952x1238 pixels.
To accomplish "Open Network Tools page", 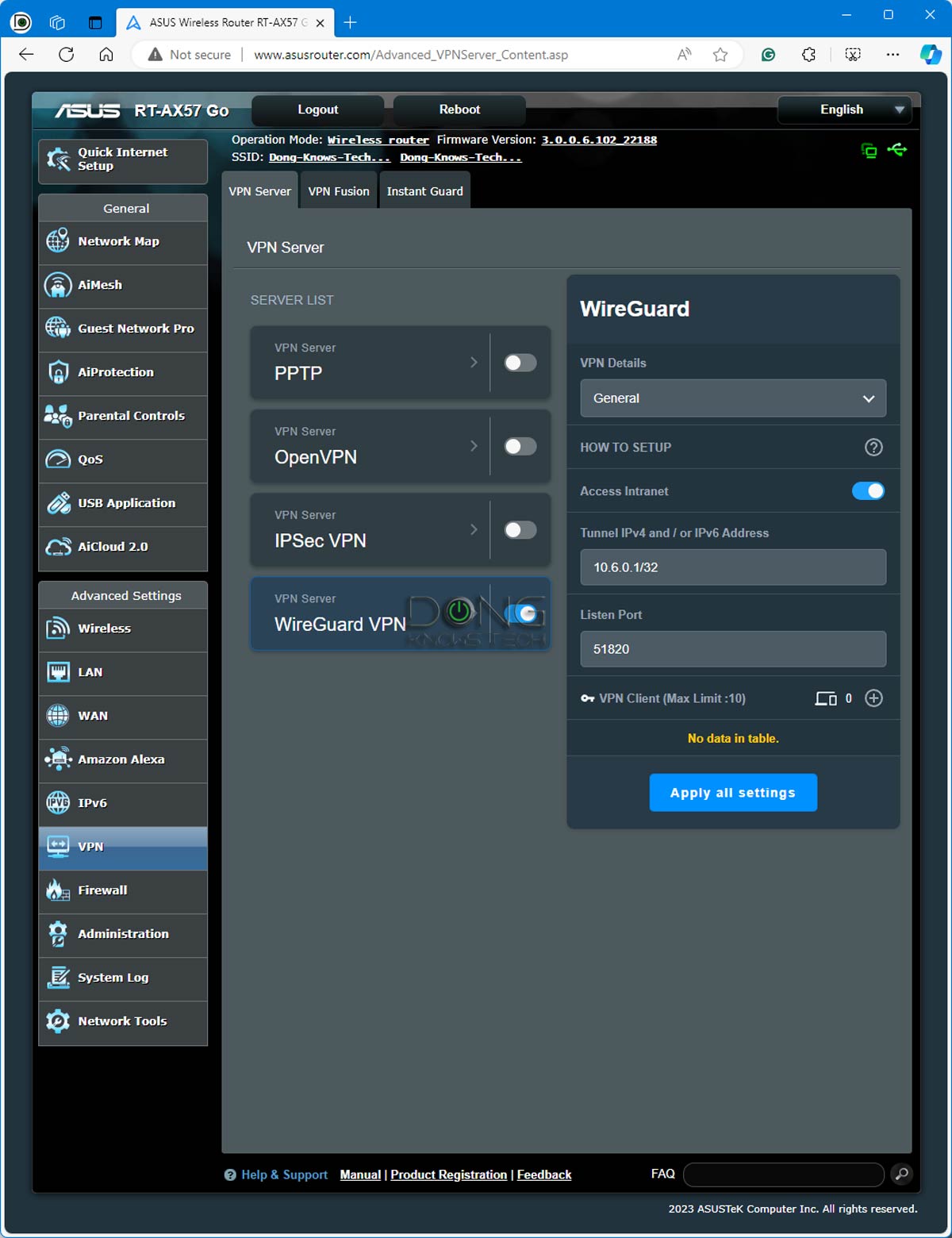I will pyautogui.click(x=123, y=1021).
